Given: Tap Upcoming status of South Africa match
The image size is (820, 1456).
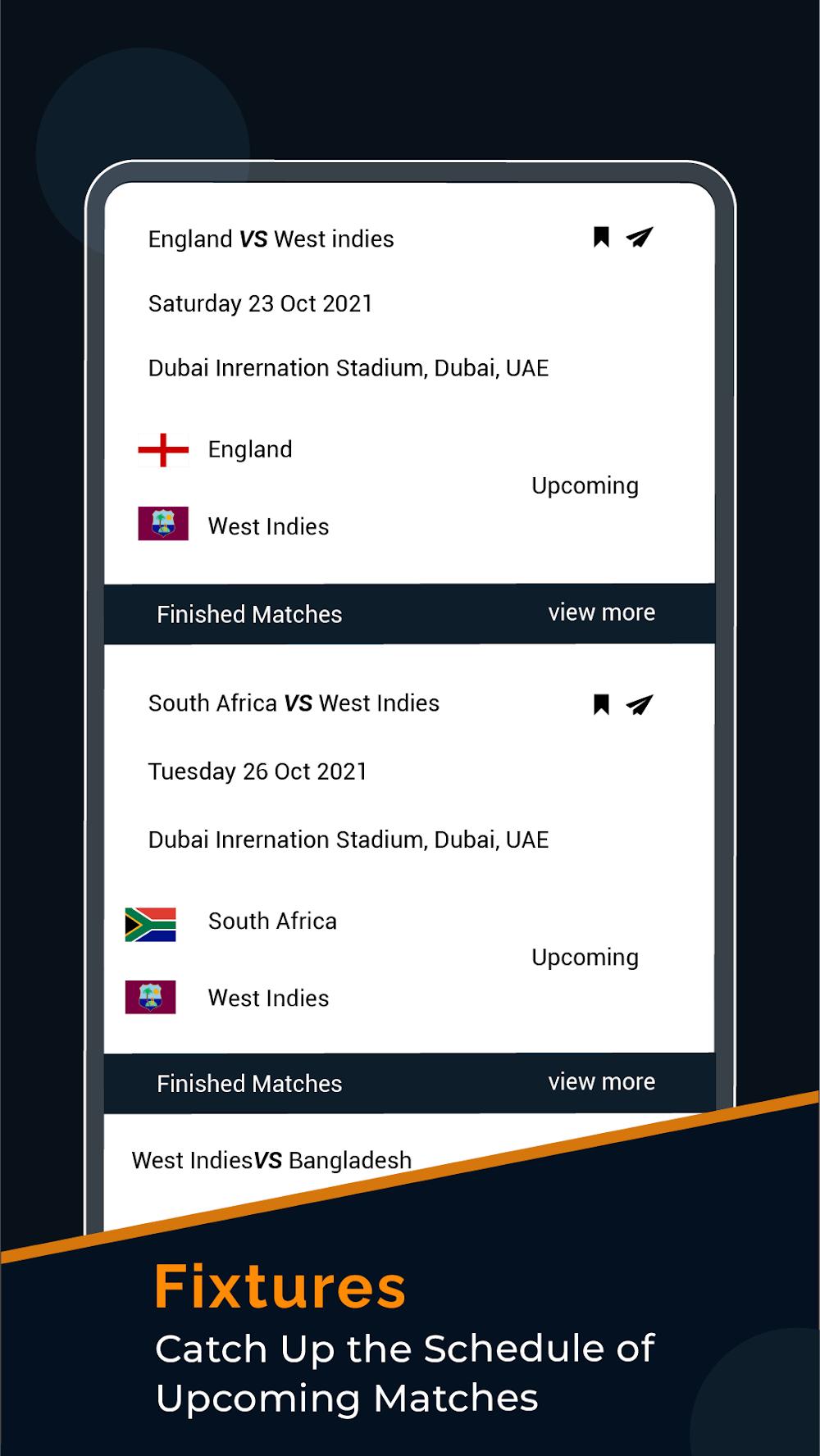Looking at the screenshot, I should coord(585,958).
